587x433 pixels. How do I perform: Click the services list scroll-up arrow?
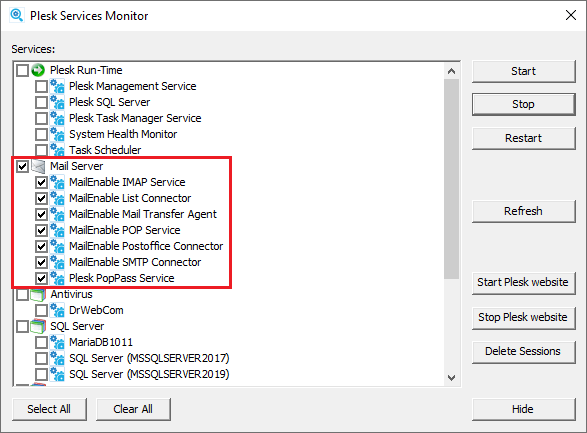451,71
